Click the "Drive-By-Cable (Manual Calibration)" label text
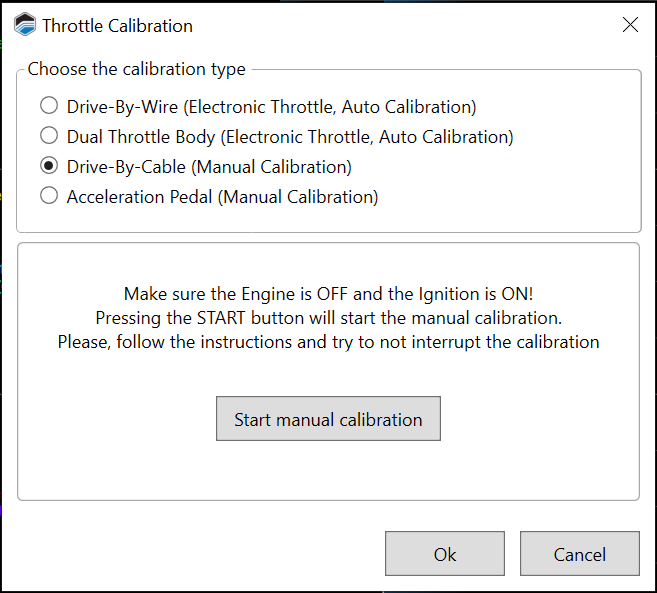 click(x=209, y=166)
